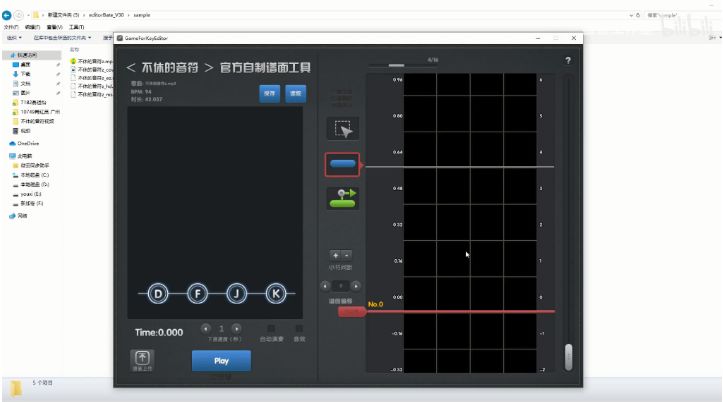Click the upload chart icon at bottom-left
This screenshot has width=723, height=402.
(x=142, y=360)
